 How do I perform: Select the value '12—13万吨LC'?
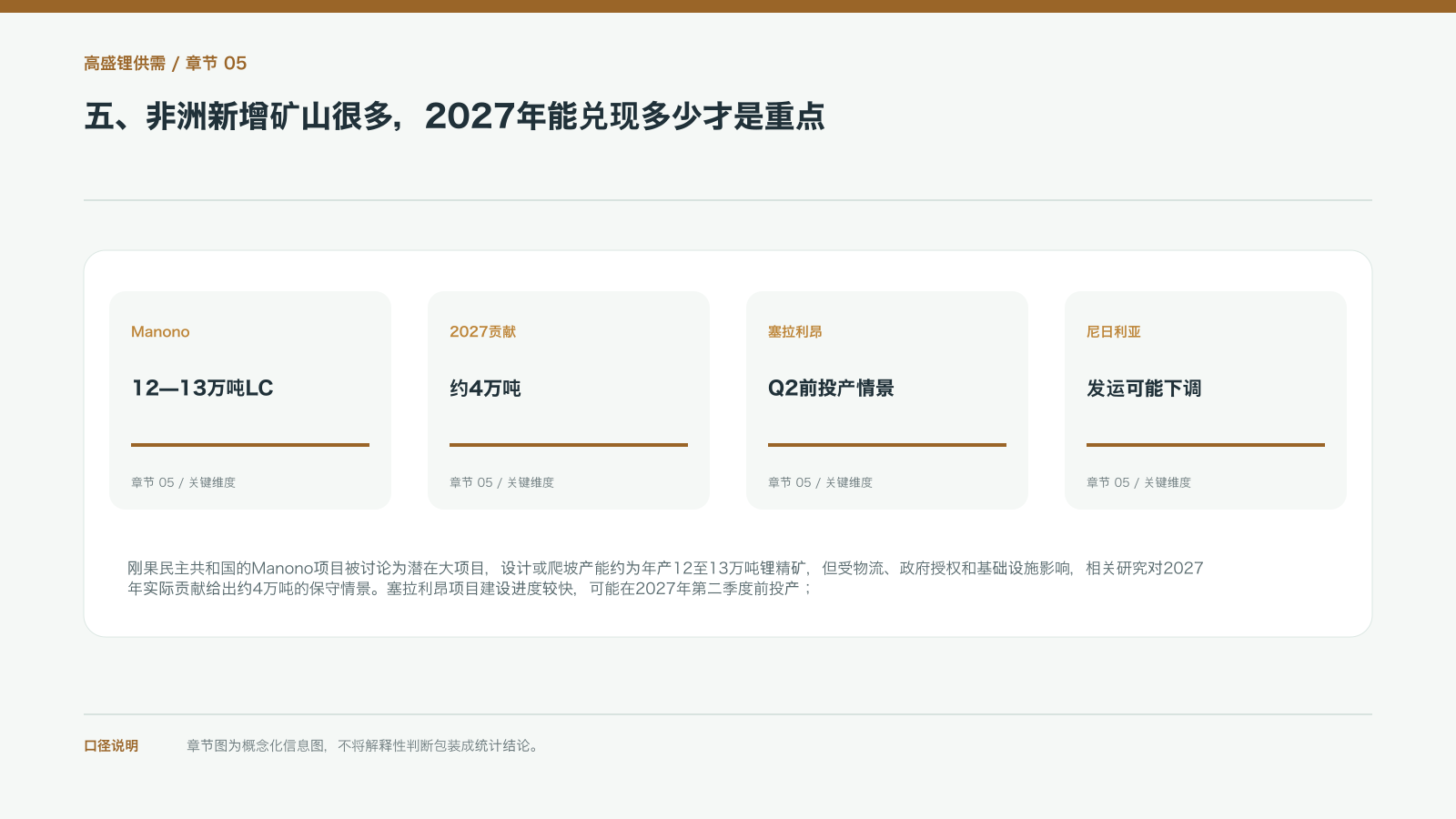click(202, 388)
